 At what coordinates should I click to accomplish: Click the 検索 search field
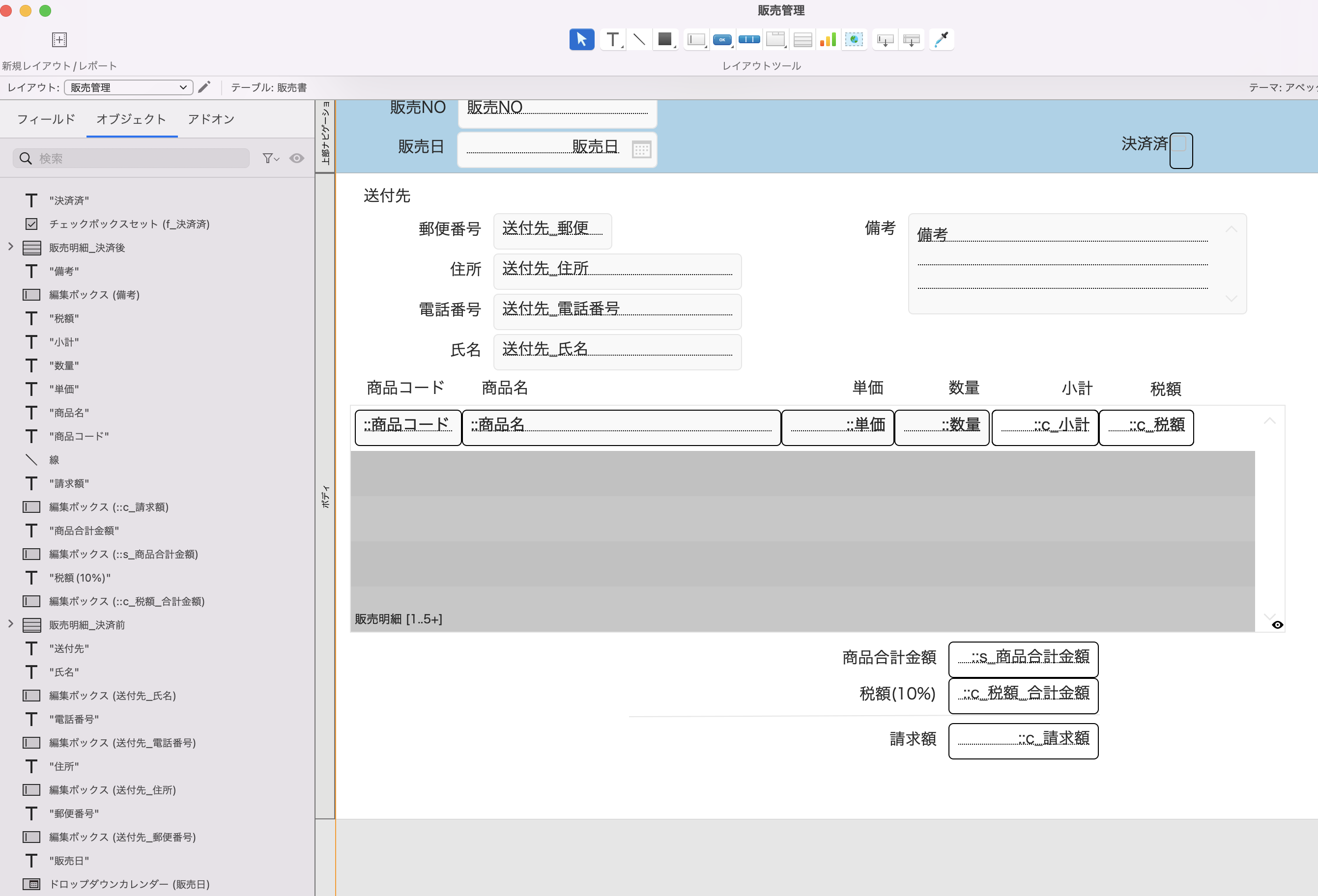[x=130, y=158]
